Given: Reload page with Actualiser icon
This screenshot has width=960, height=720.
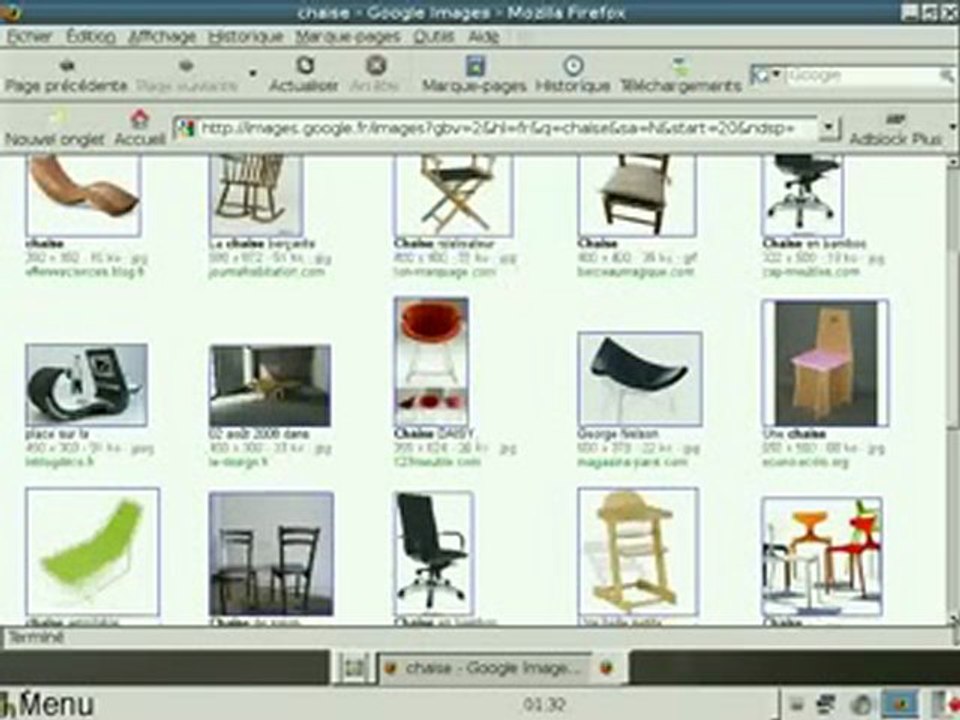Looking at the screenshot, I should click(304, 65).
